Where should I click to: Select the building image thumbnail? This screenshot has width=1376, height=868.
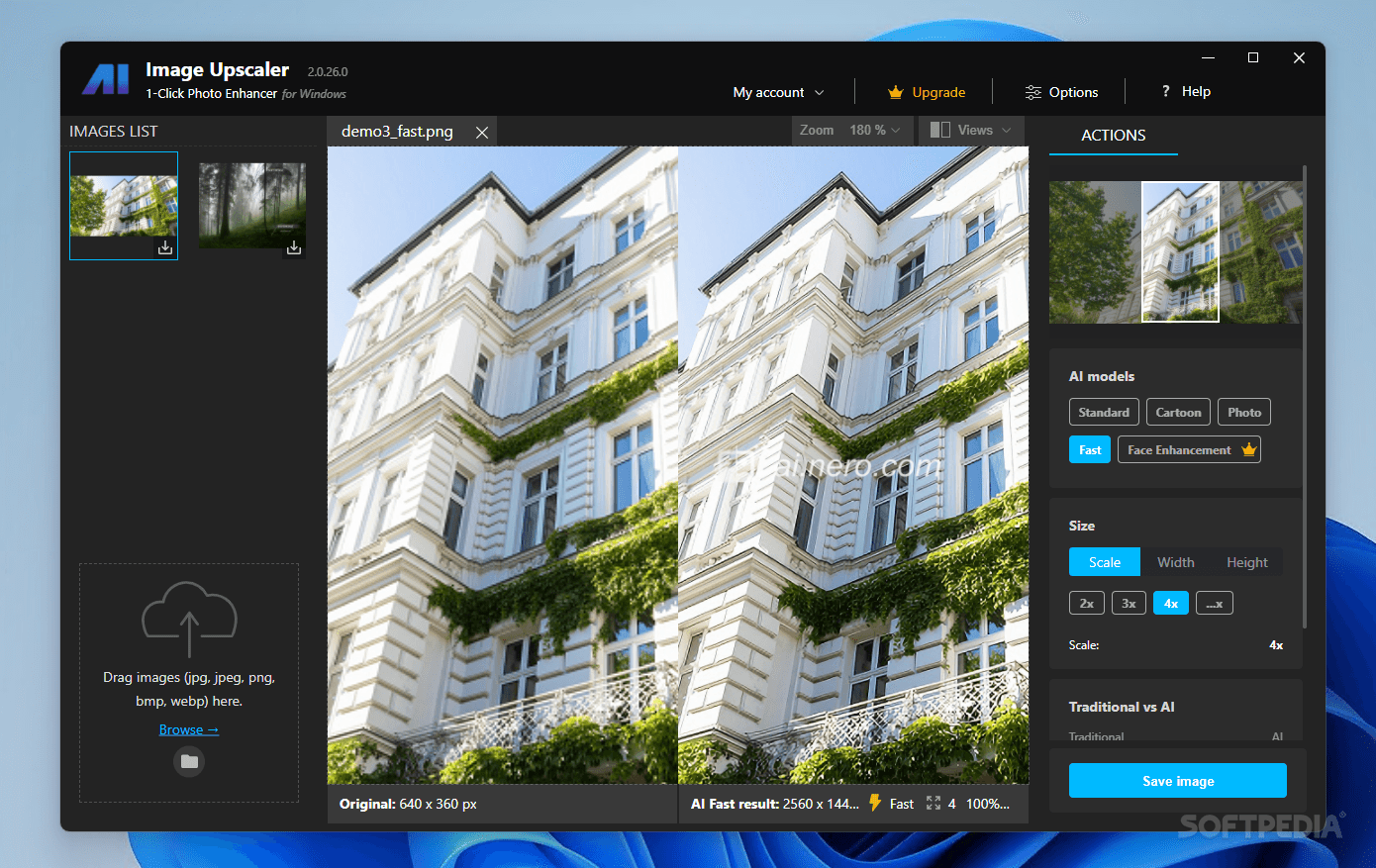click(124, 206)
